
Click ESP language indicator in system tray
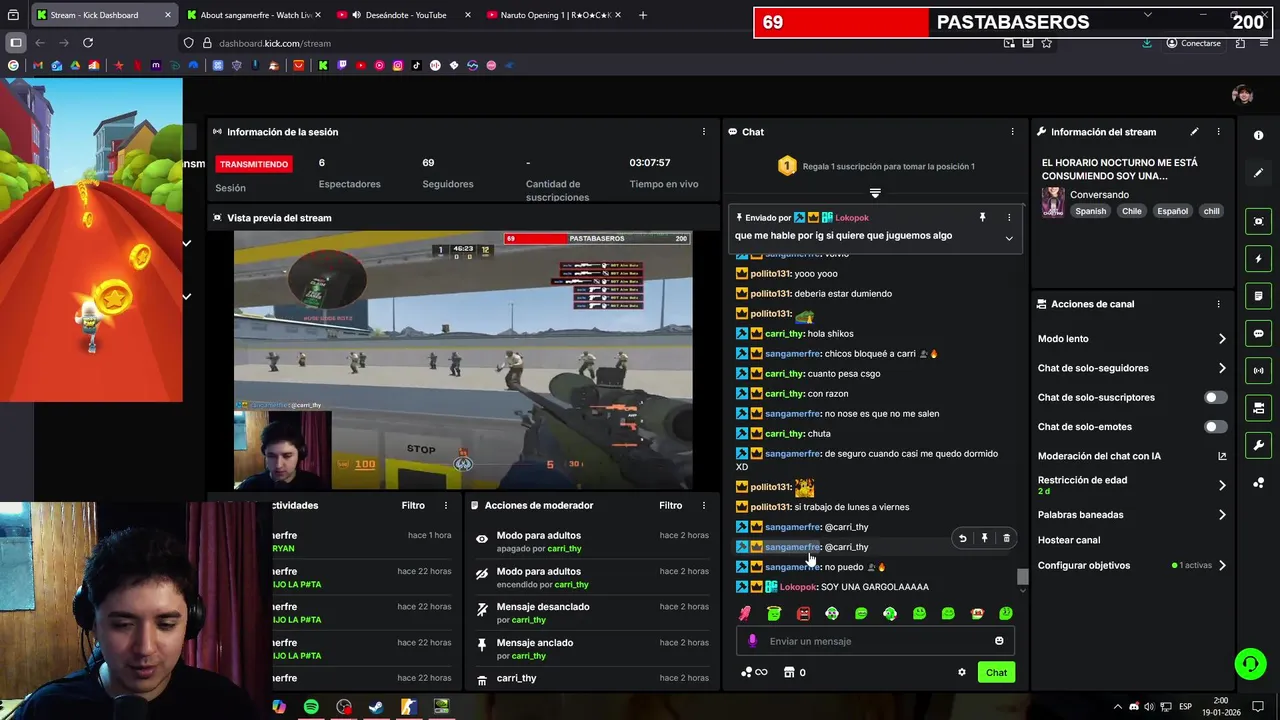tap(1186, 706)
